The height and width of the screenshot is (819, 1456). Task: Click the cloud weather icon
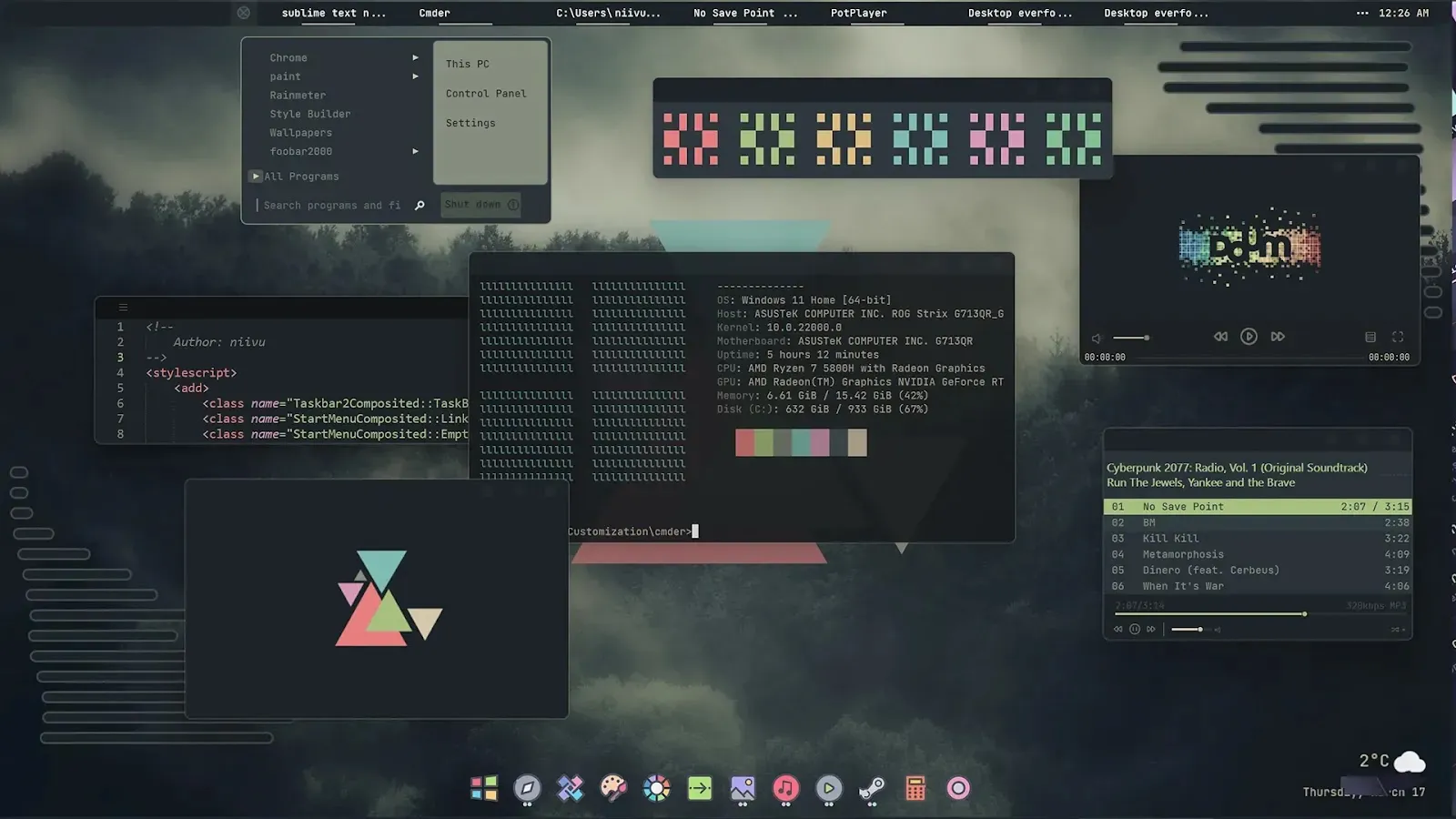point(1410,762)
